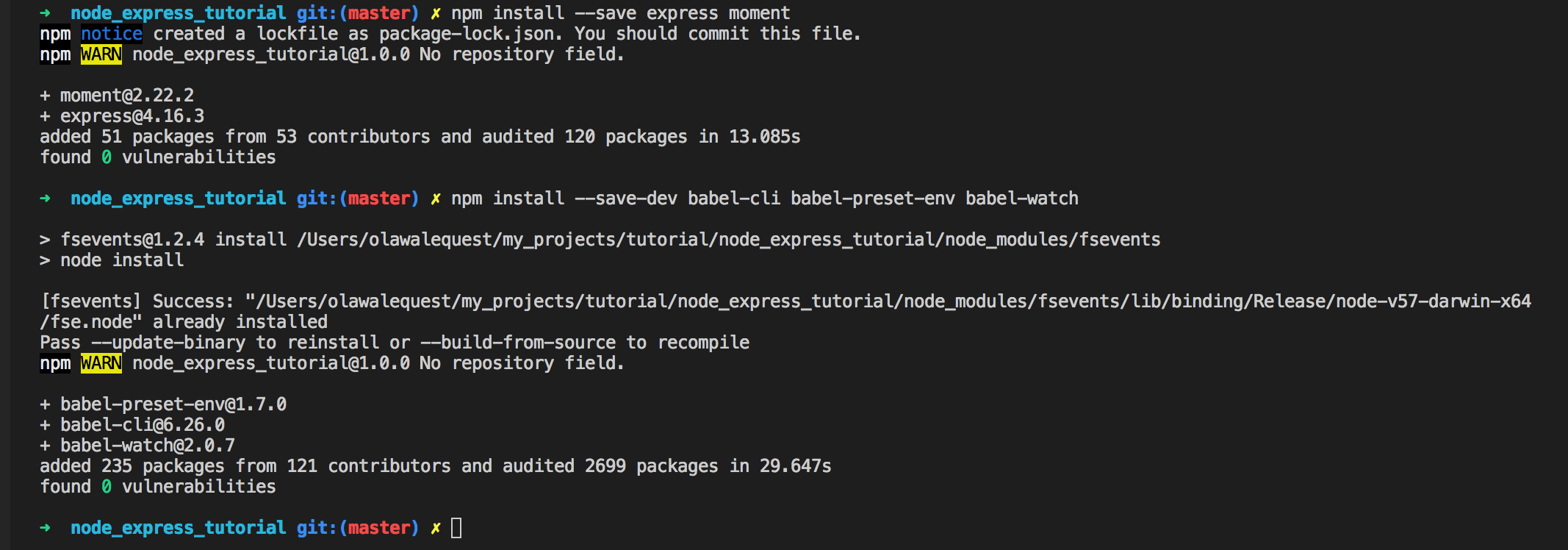Click the "babel-watch@2.0.7" package line

click(148, 446)
